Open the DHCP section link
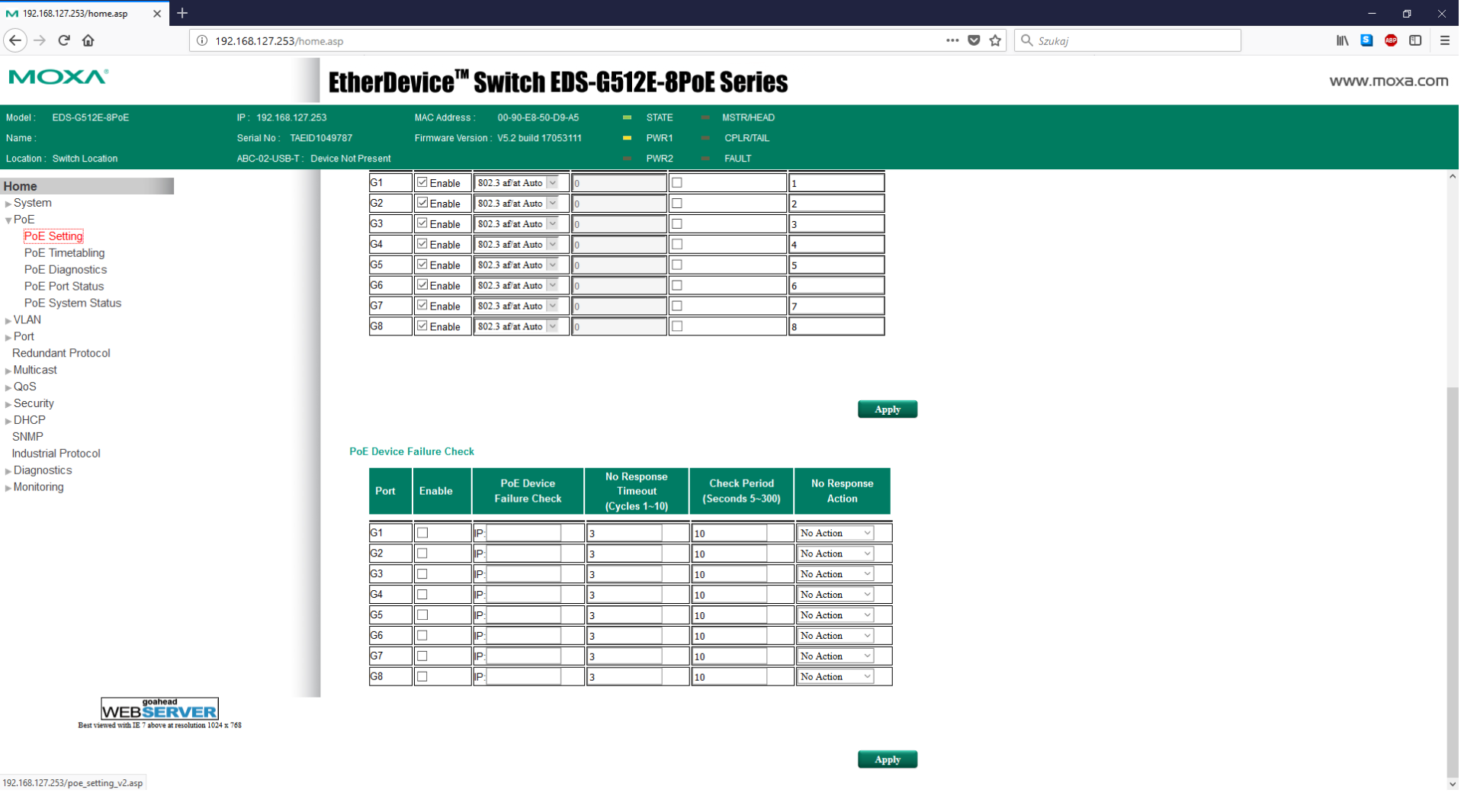1464x812 pixels. click(x=30, y=421)
